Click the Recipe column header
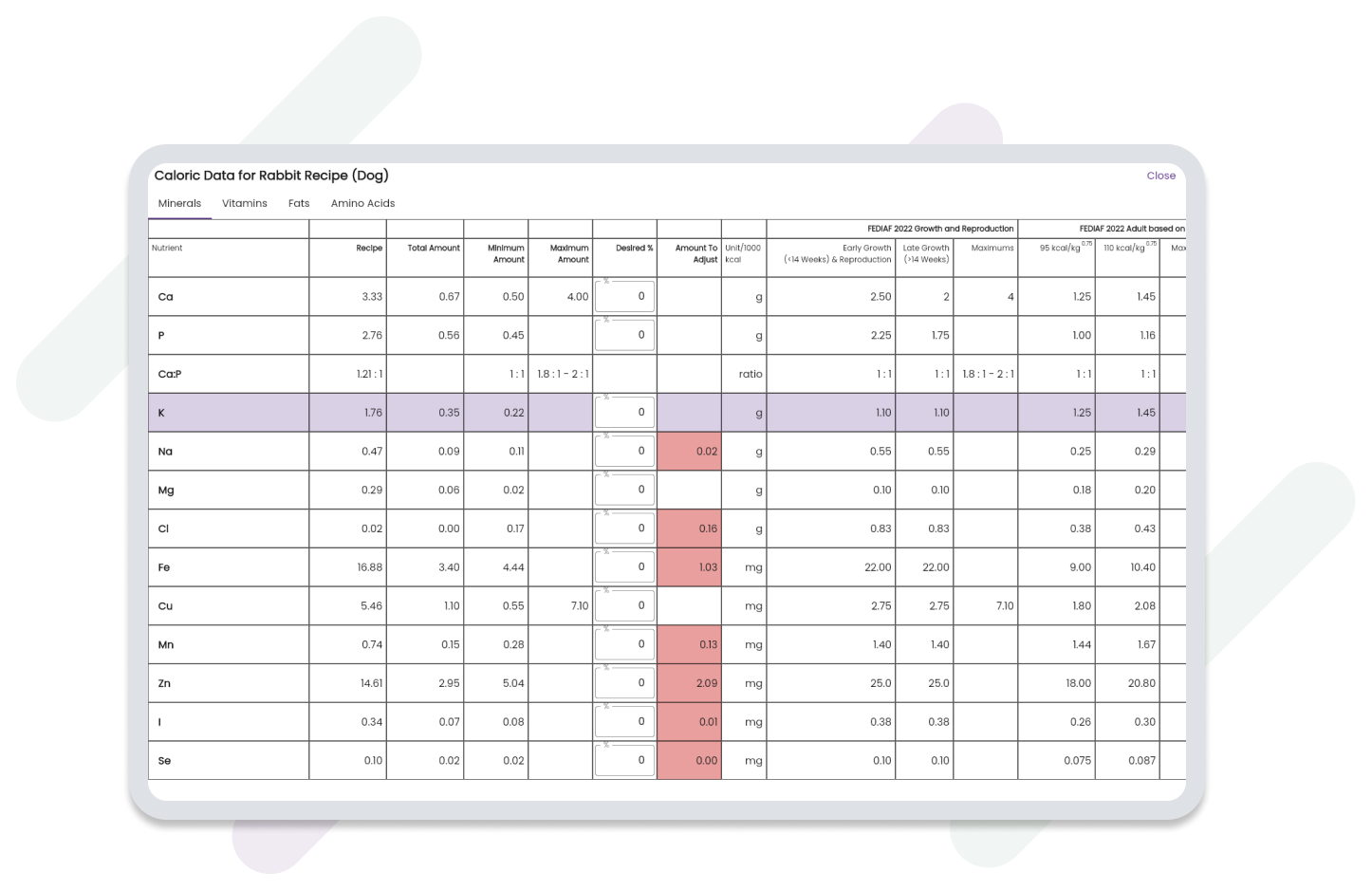The width and height of the screenshot is (1372, 890). [x=368, y=249]
